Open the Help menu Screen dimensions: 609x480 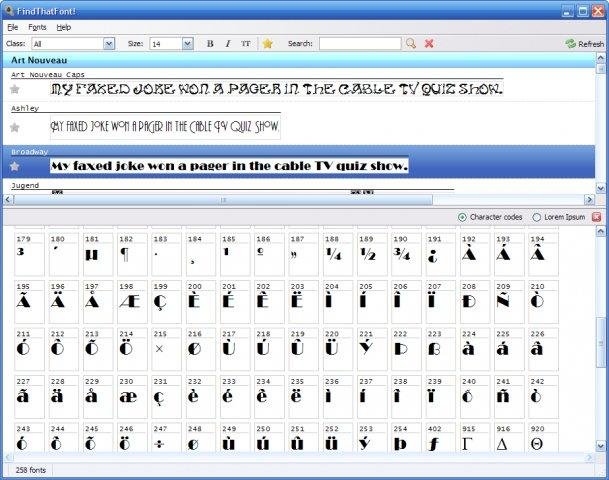(64, 27)
